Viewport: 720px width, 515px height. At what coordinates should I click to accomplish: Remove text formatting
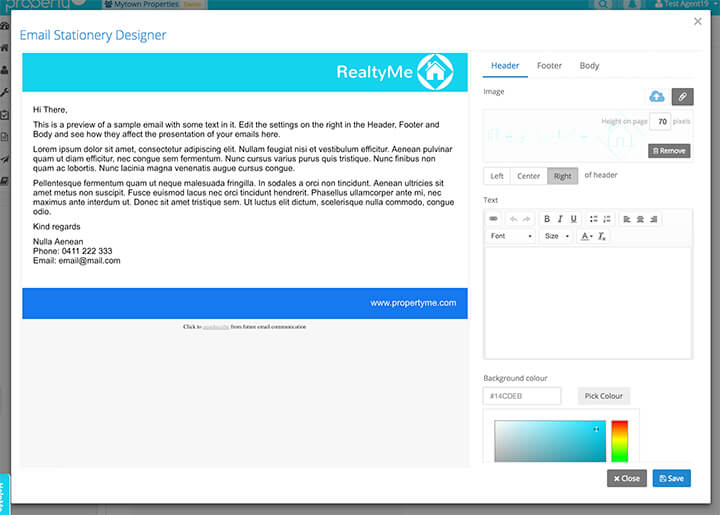[x=602, y=236]
